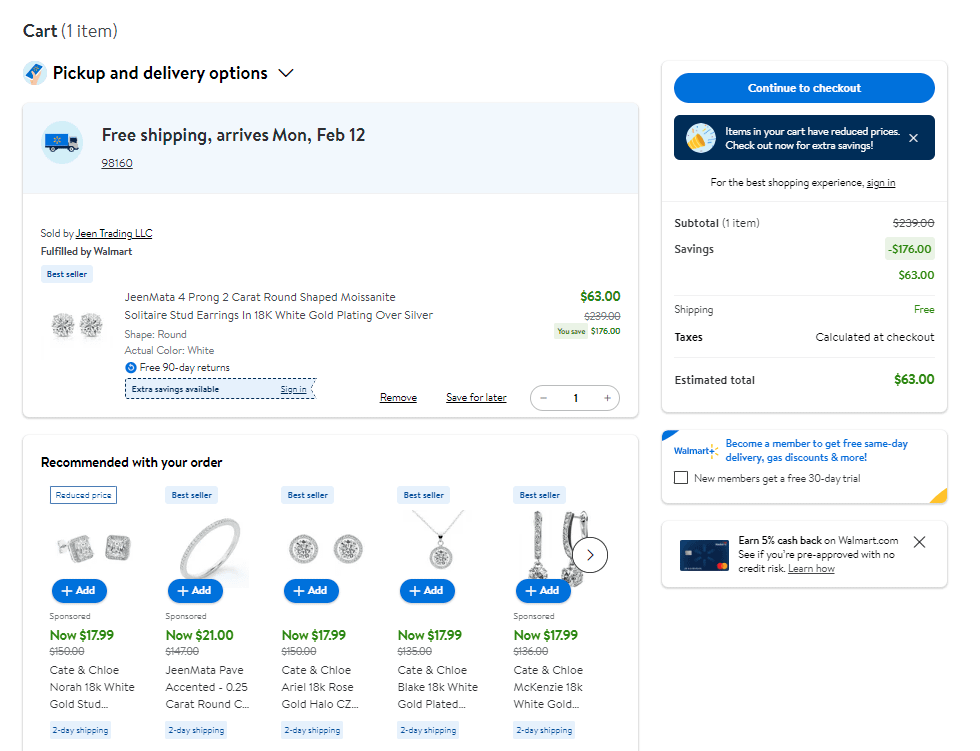Remove the moissanite earrings from cart
980x751 pixels.
coord(398,397)
